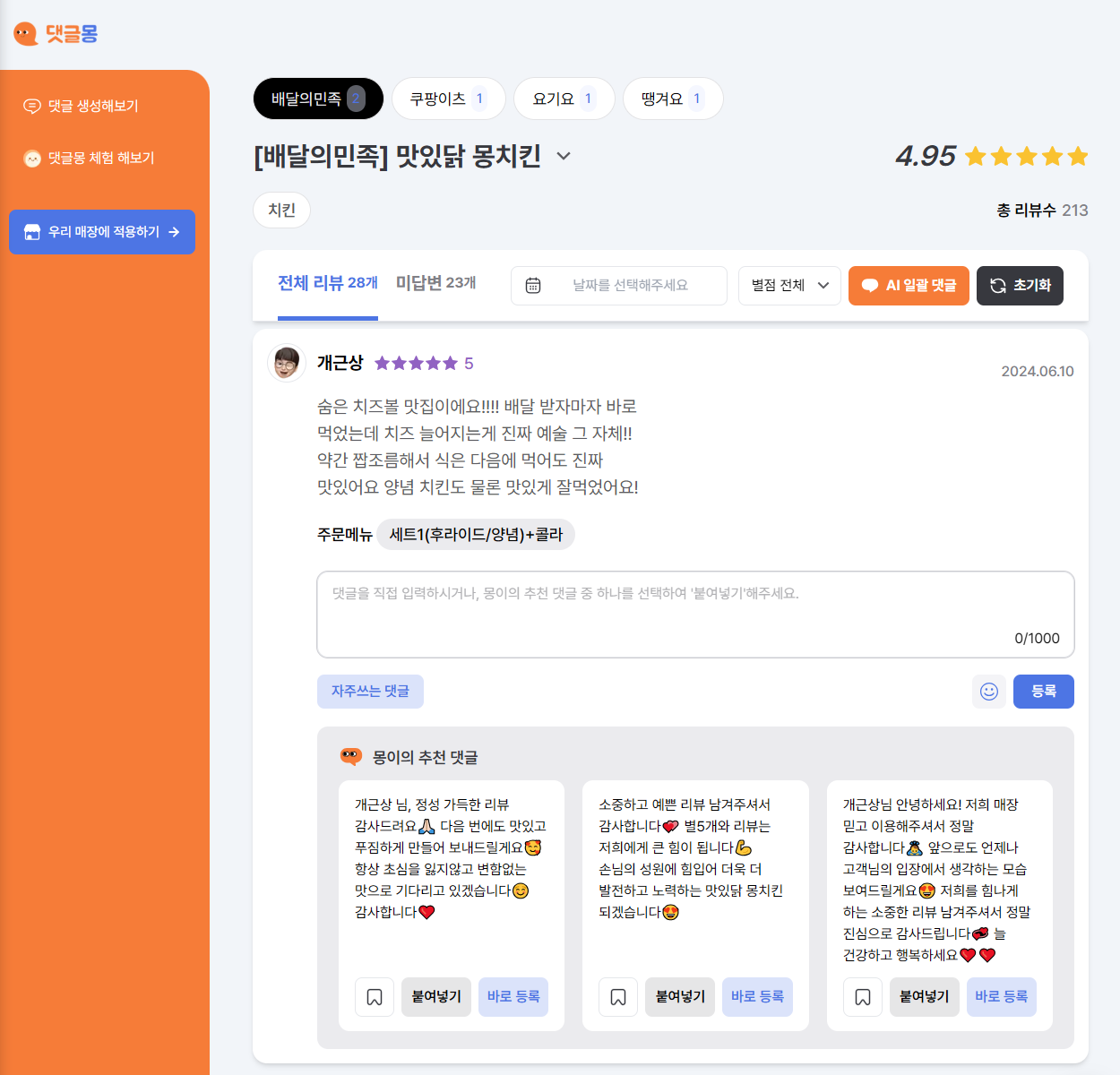Click inside the reply comment text box
The height and width of the screenshot is (1075, 1120).
coord(695,615)
